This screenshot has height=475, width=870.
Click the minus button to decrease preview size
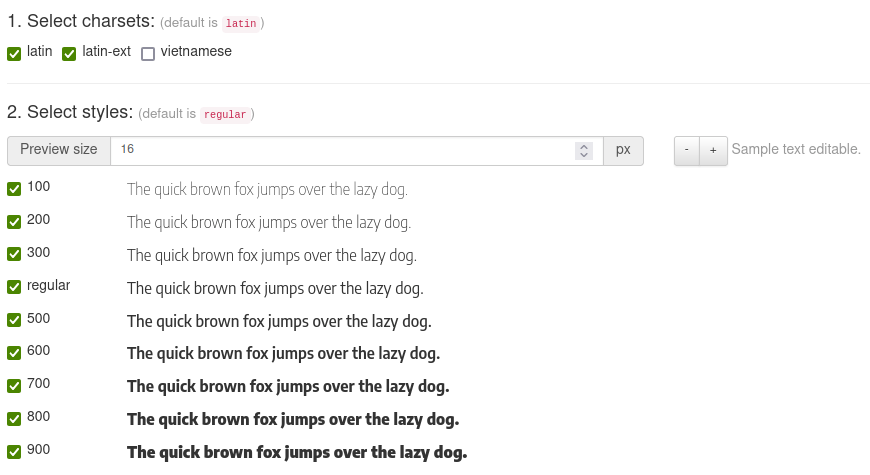(x=686, y=150)
